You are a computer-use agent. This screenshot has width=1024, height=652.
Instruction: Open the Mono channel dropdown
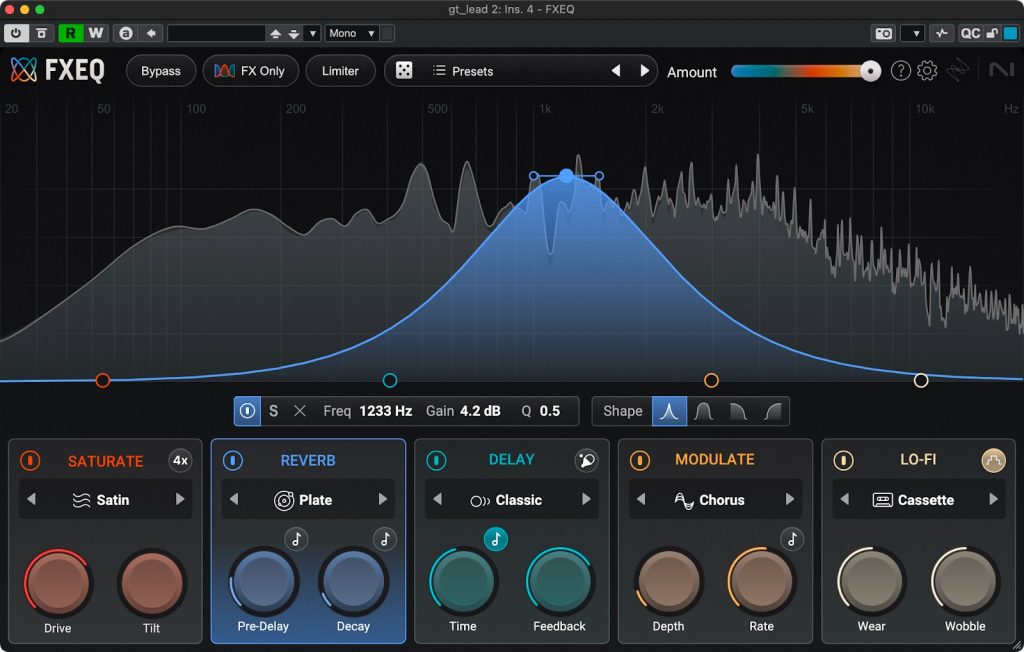pyautogui.click(x=352, y=33)
